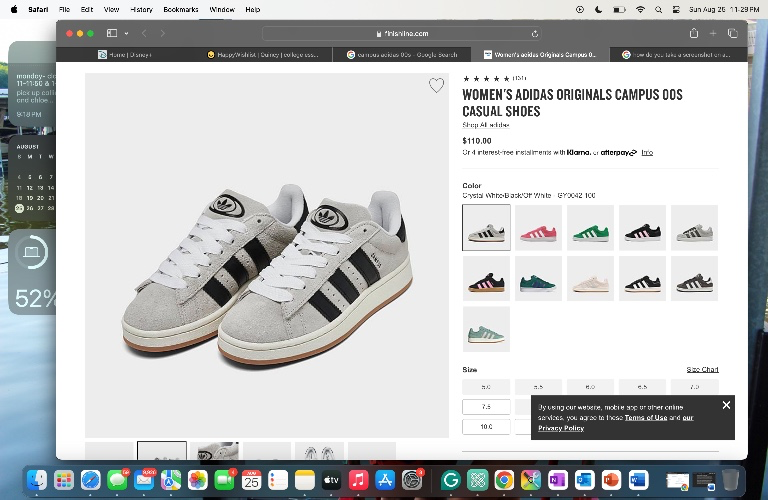
Task: Open the Terms of Use link
Action: click(646, 418)
